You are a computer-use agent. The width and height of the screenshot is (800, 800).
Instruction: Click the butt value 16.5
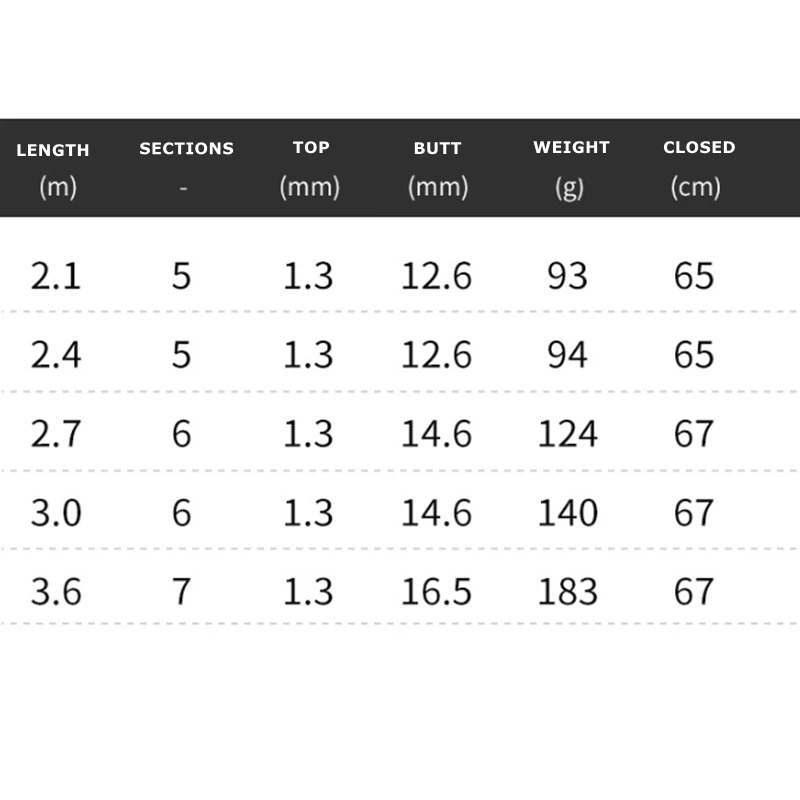(x=436, y=591)
